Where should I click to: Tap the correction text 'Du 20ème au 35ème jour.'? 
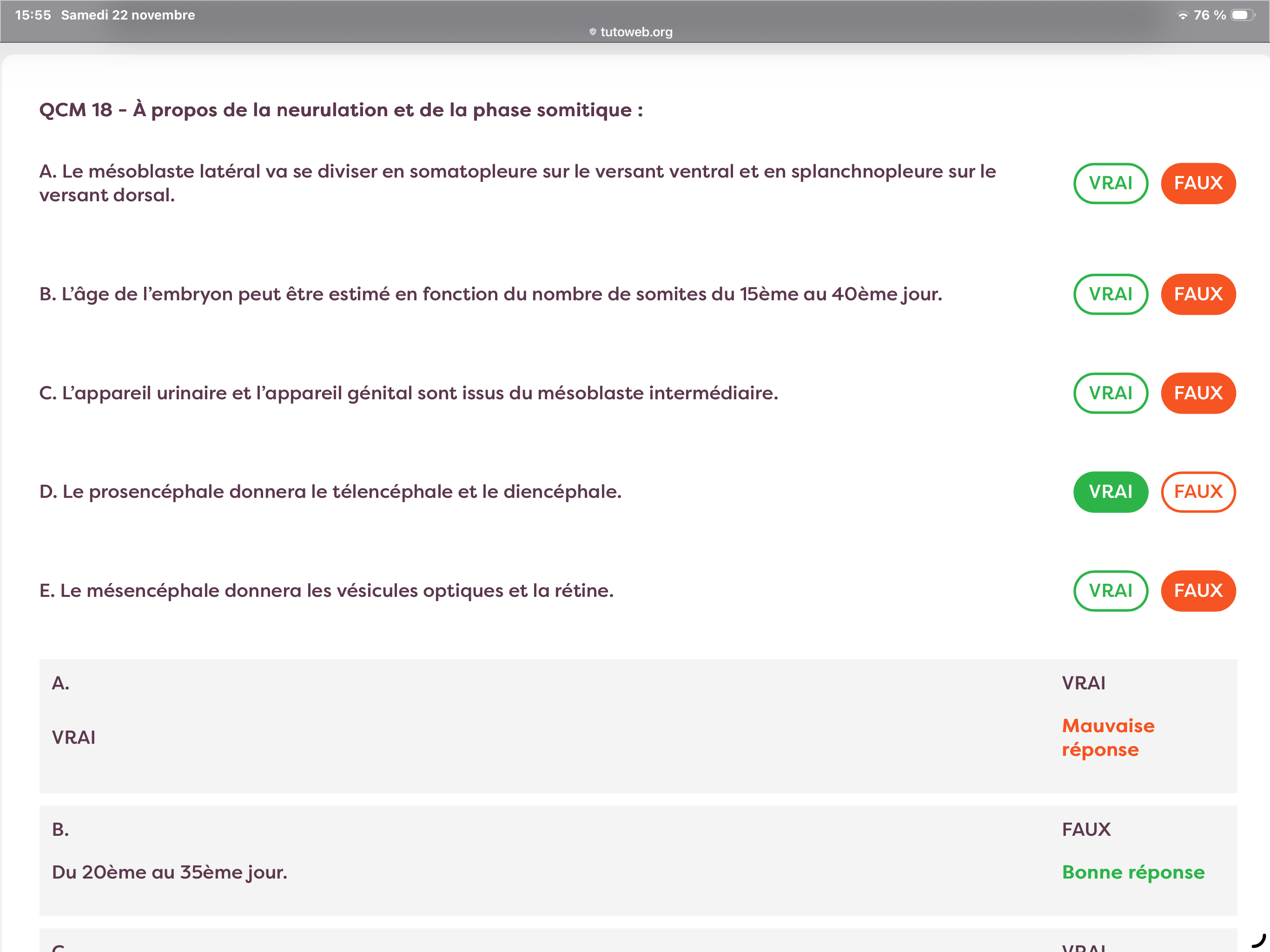169,872
